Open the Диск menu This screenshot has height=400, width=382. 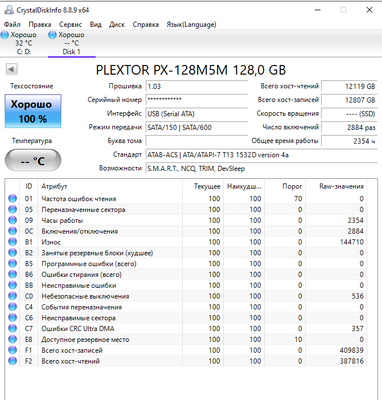click(117, 24)
